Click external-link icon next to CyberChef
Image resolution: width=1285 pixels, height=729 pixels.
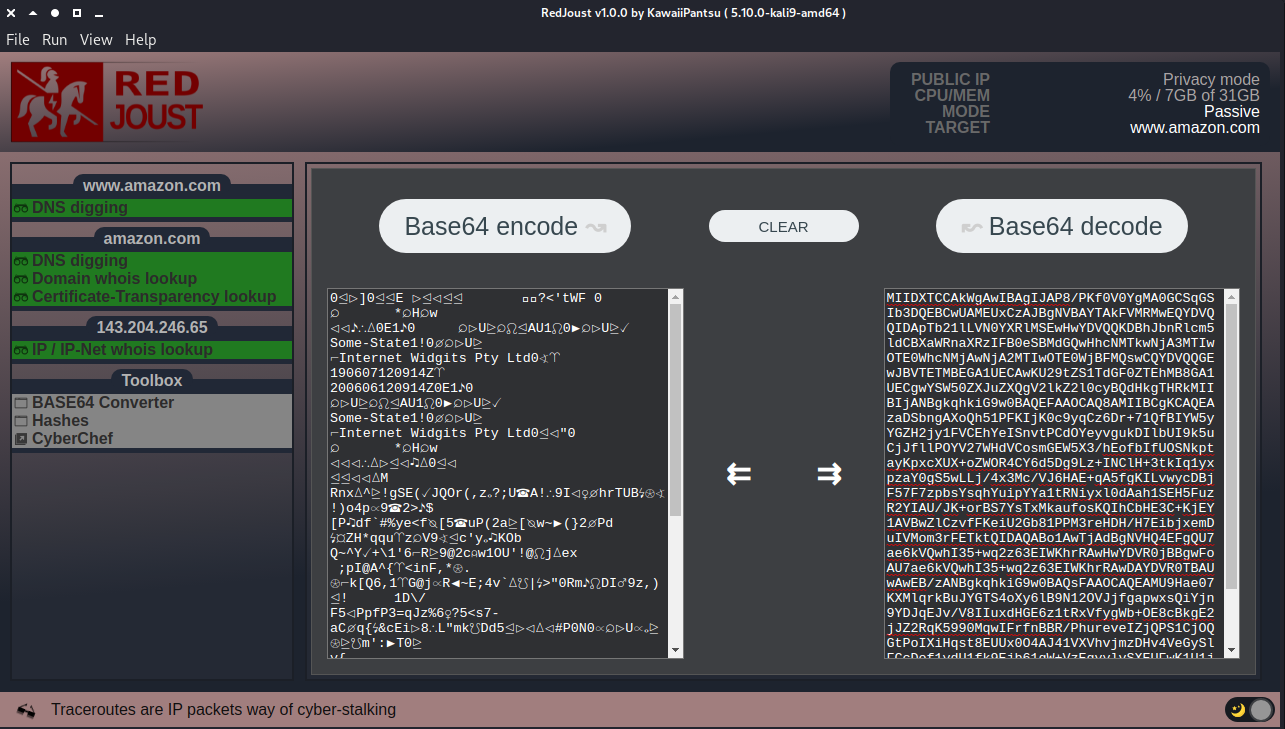pos(21,439)
